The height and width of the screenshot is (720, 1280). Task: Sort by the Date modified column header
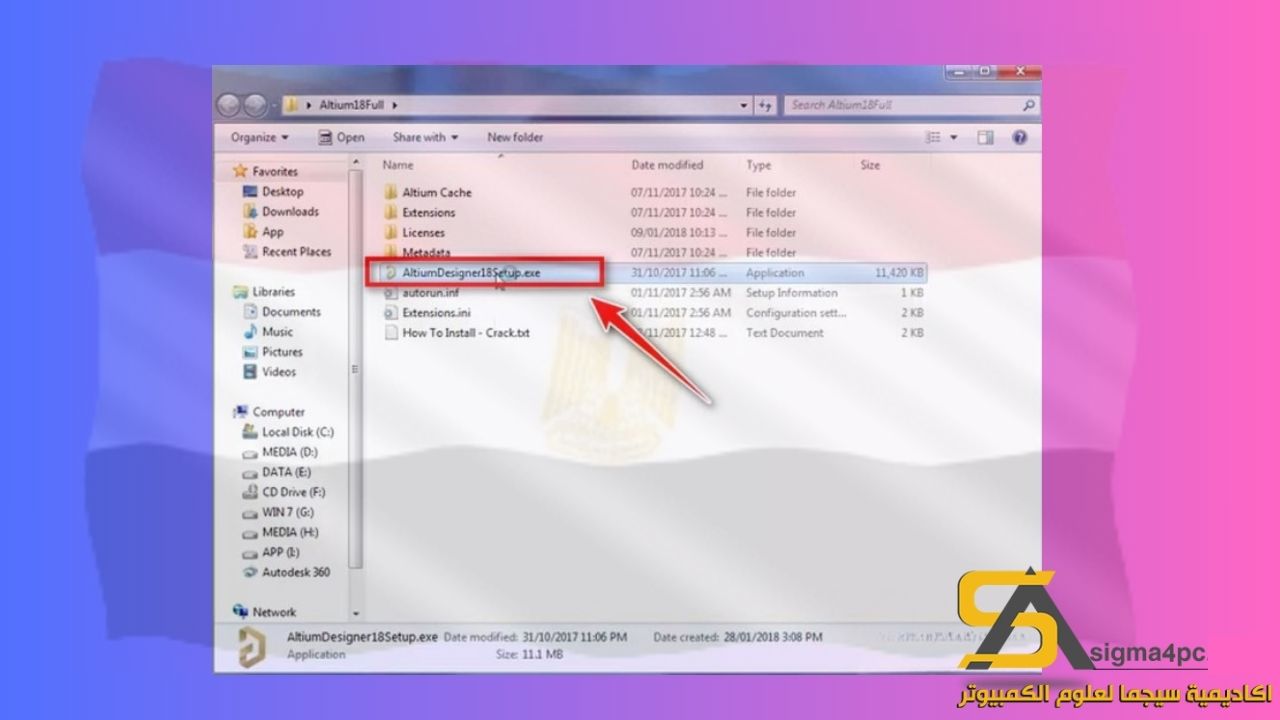667,165
